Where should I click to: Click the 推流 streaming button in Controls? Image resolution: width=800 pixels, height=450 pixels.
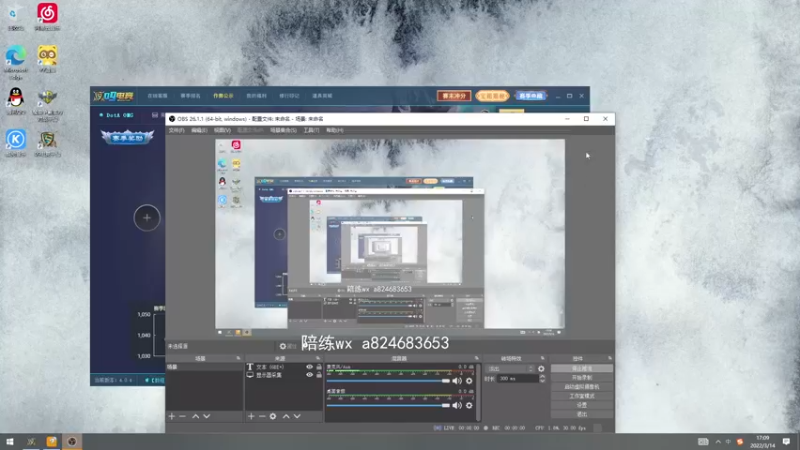582,368
